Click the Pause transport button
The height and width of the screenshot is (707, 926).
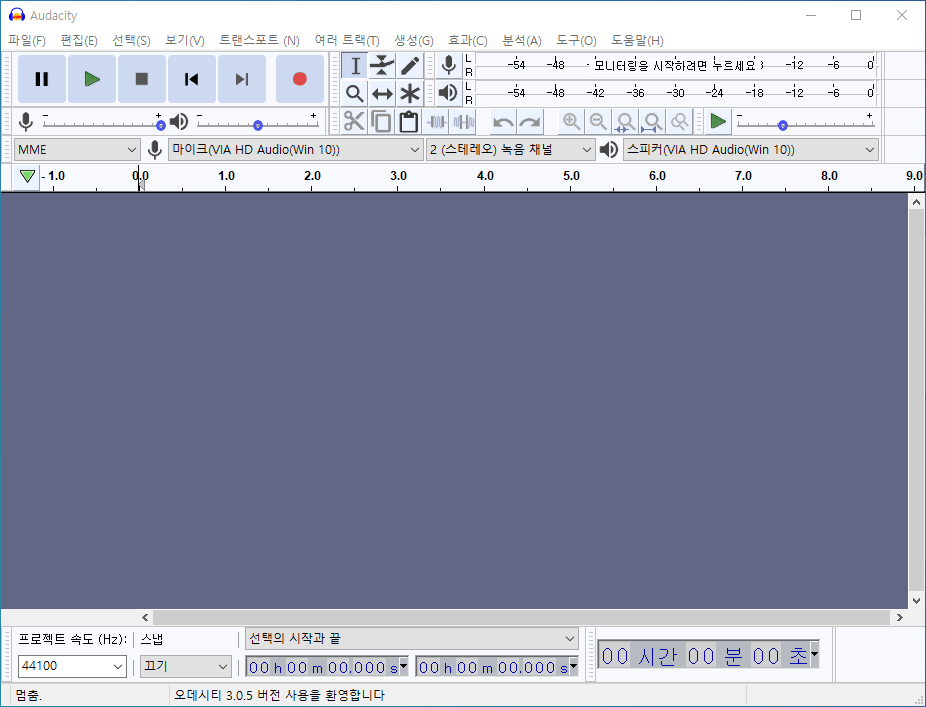pyautogui.click(x=41, y=79)
